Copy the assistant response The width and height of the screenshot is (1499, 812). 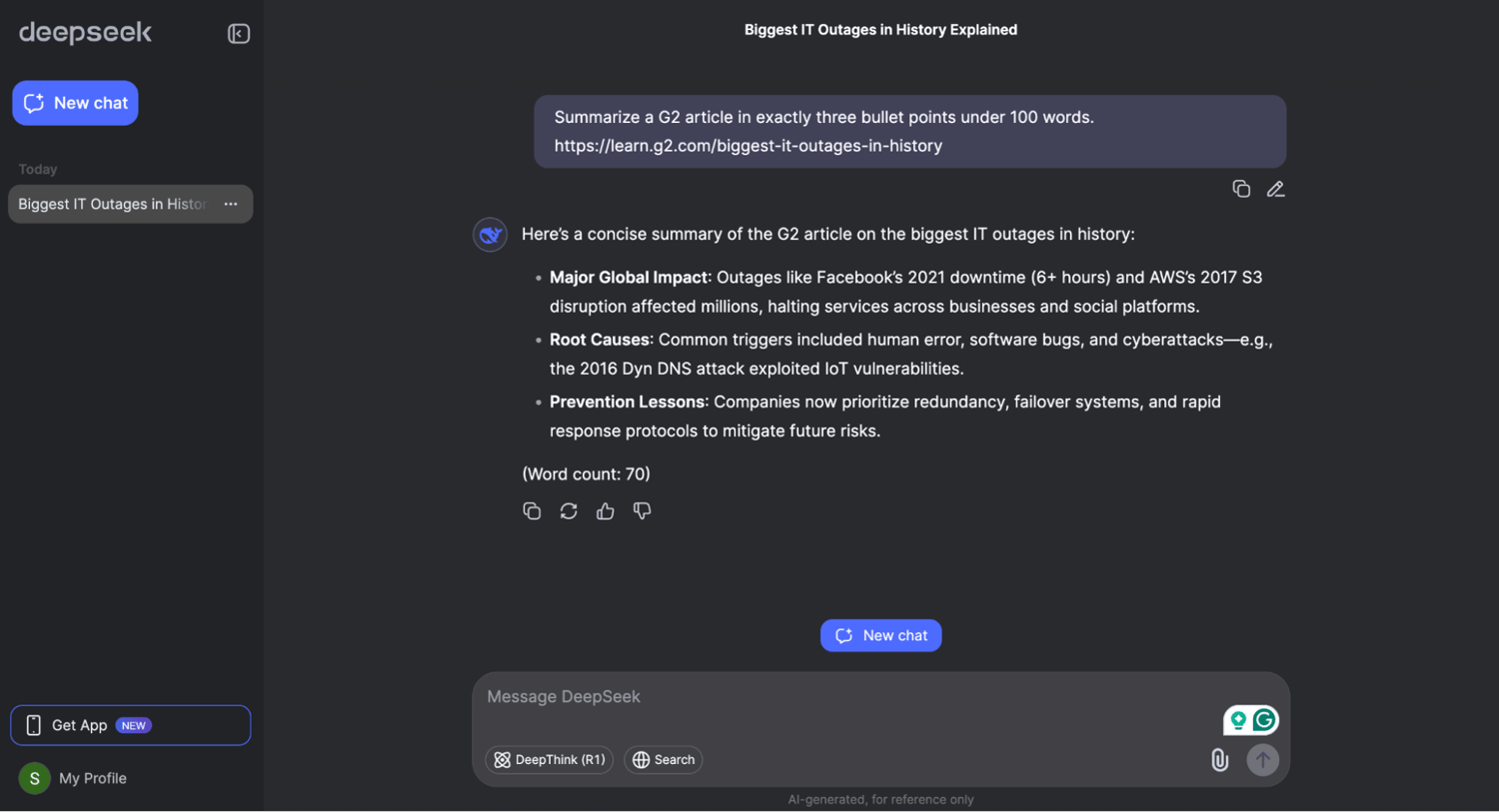point(532,511)
